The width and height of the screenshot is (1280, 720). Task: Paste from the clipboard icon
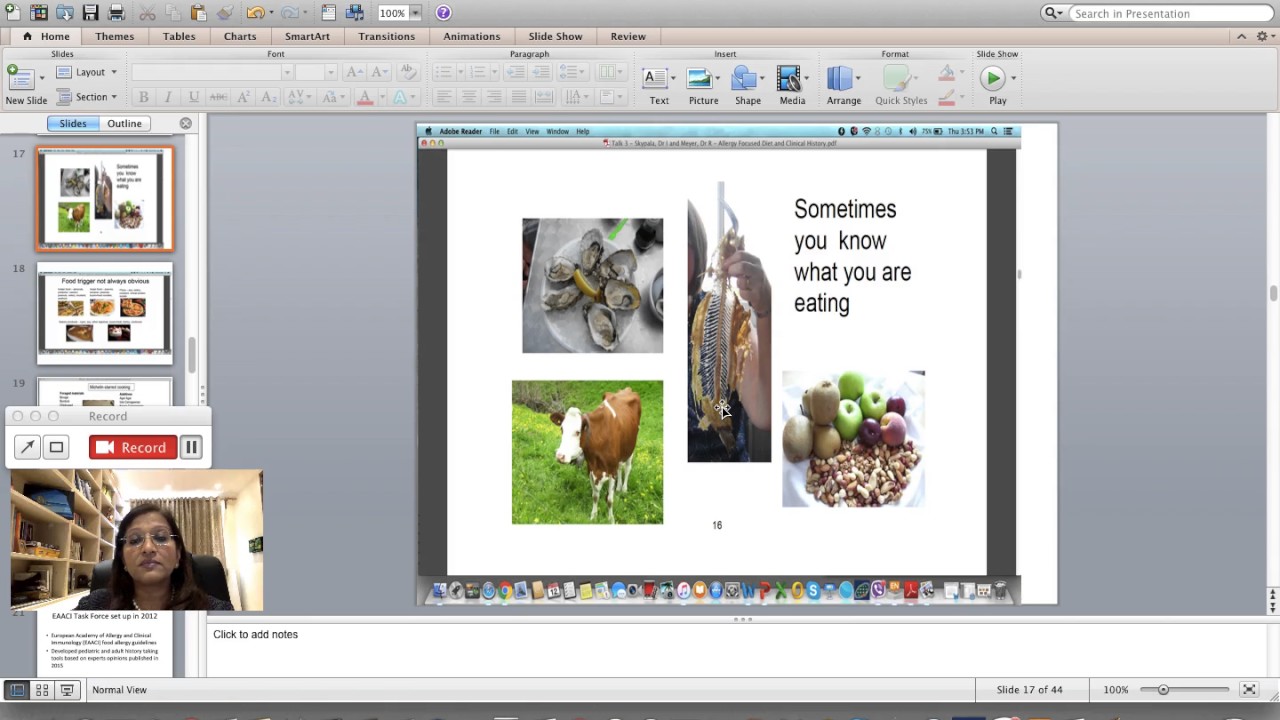[x=198, y=13]
